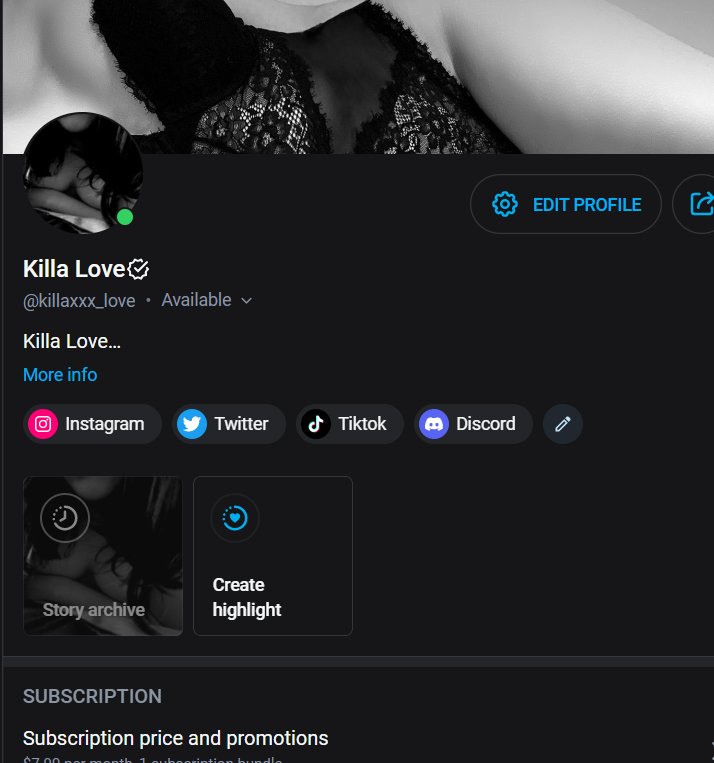Click the story archive clock icon

[x=65, y=518]
